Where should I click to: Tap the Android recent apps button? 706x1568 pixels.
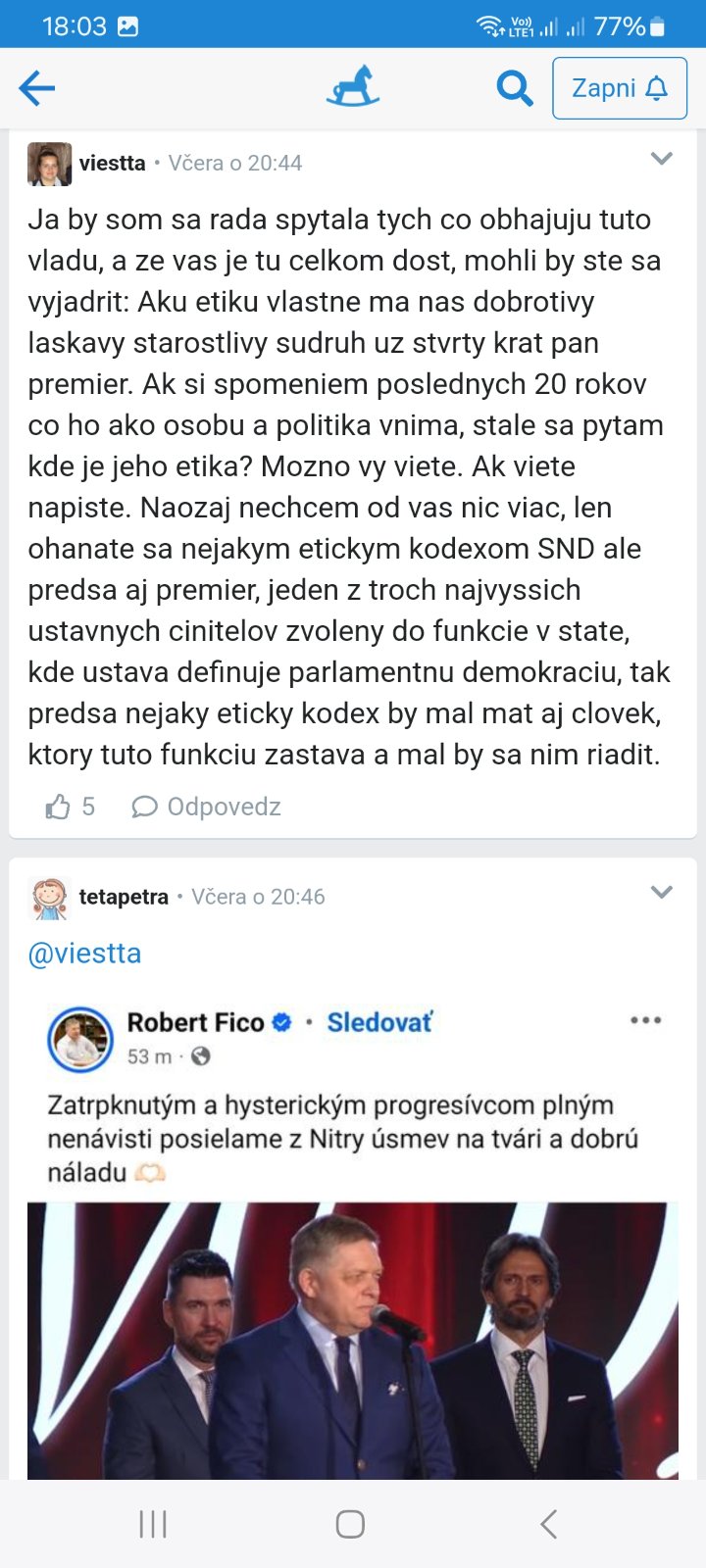point(153,1524)
